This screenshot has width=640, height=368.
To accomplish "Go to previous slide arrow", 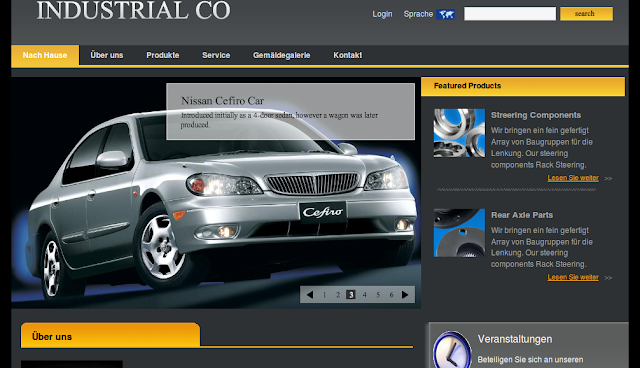I will tap(310, 295).
